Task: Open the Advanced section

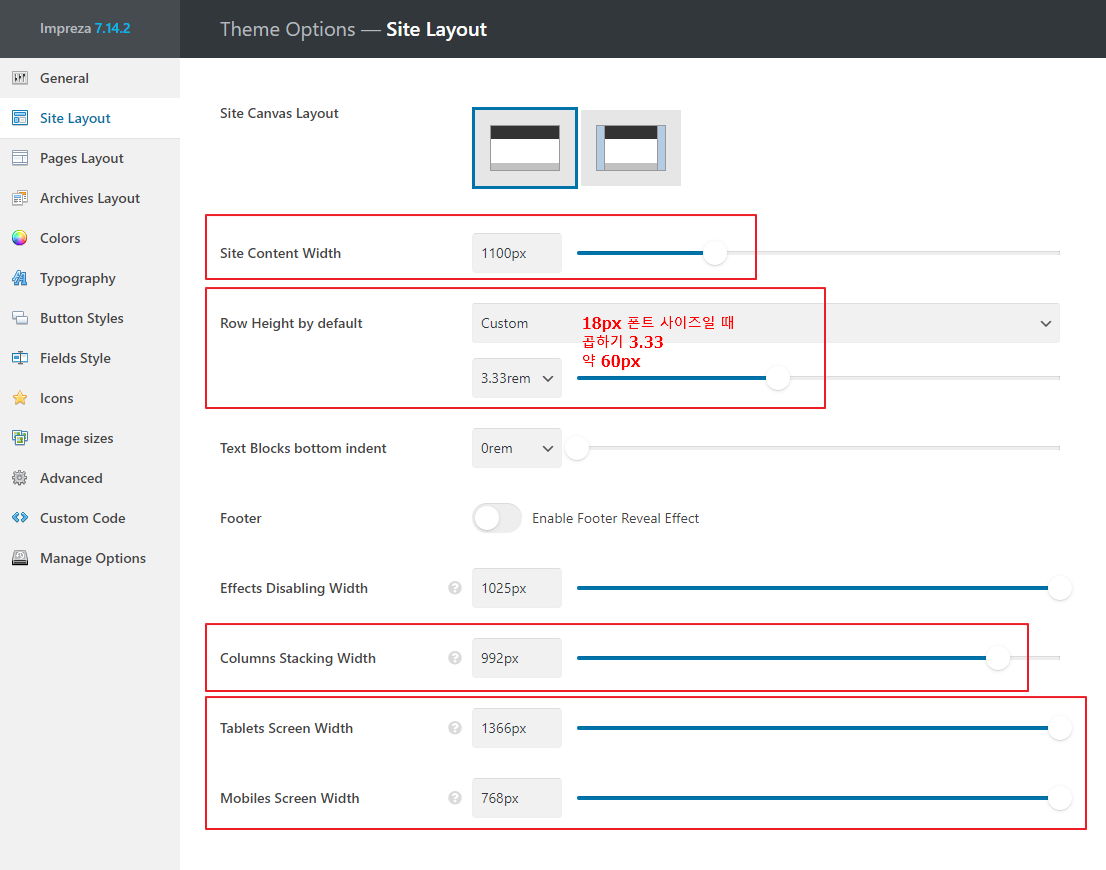Action: click(x=90, y=478)
